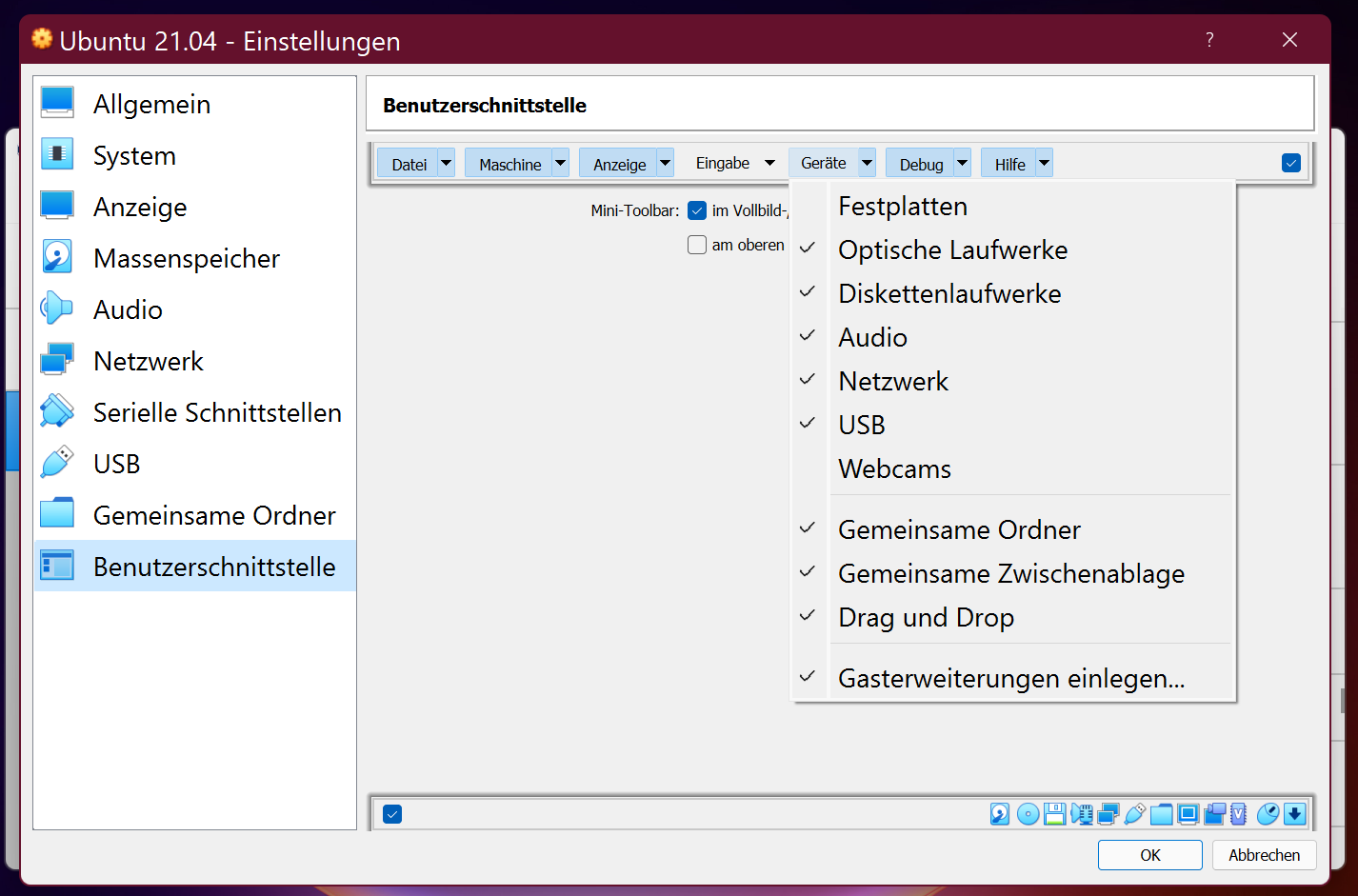Enable Webcams in the Geräte menu
Screen dimensions: 1358x896
[x=1013, y=468]
